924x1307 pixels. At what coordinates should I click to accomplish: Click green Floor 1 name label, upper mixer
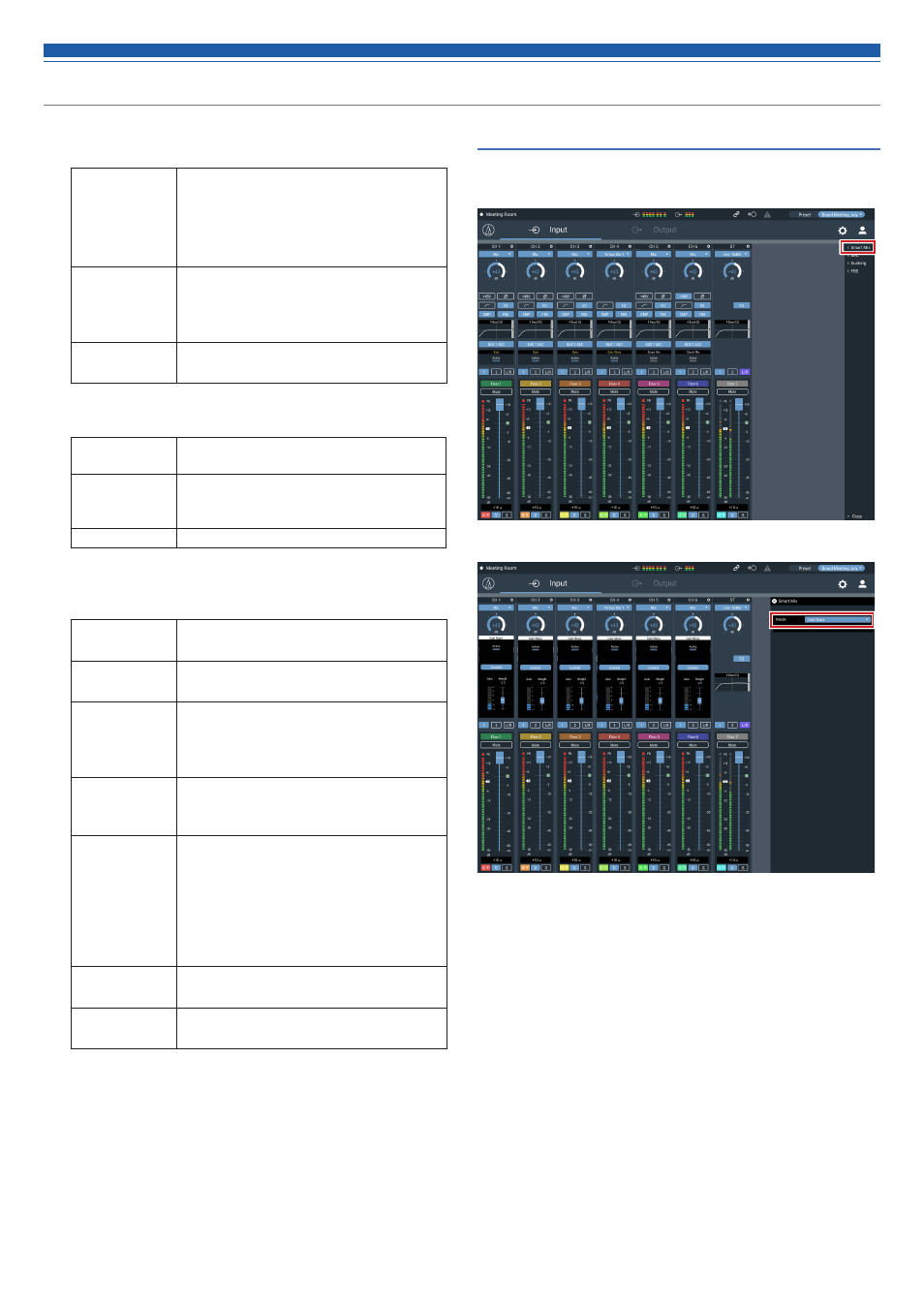point(496,384)
